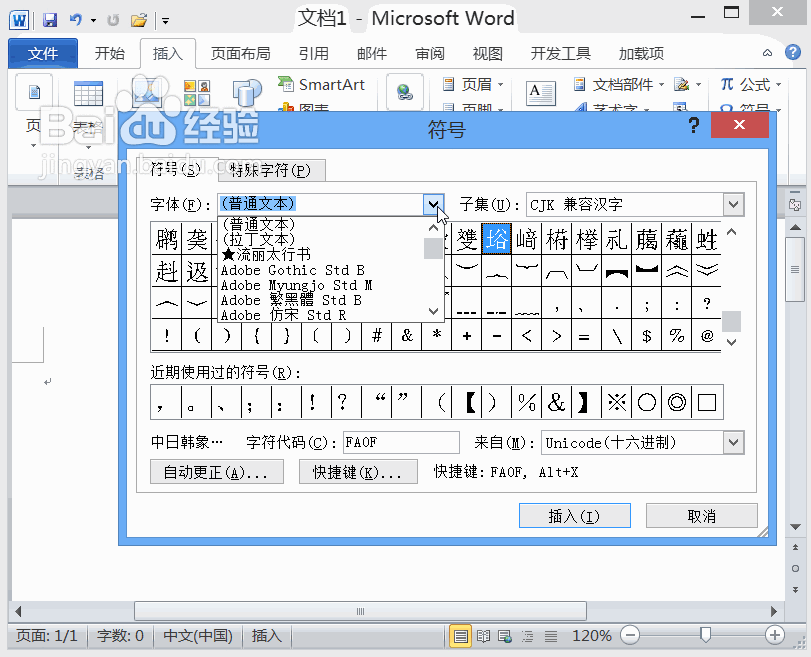Screen dimensions: 811x657
Task: Click the character code input field
Action: (401, 443)
